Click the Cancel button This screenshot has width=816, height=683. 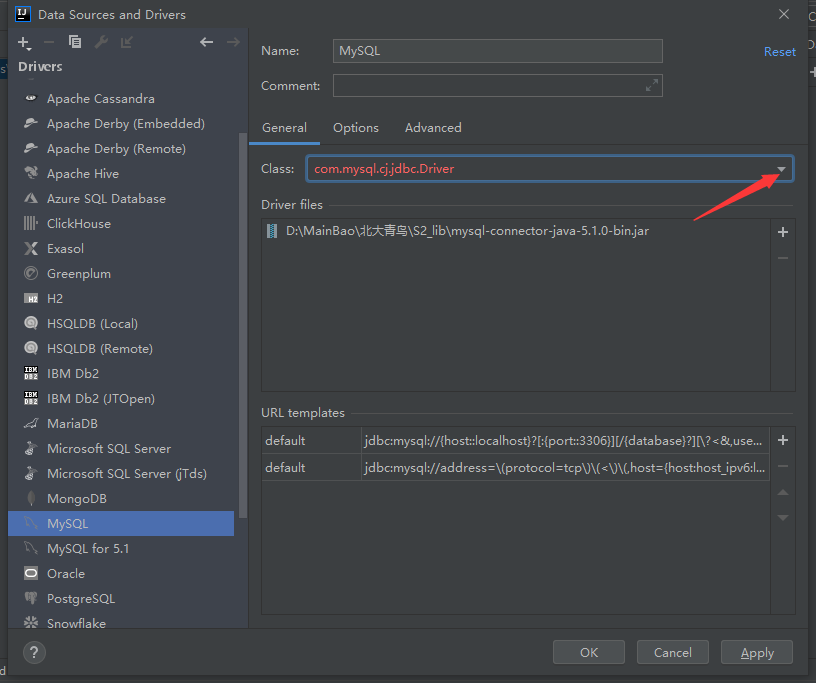click(672, 652)
